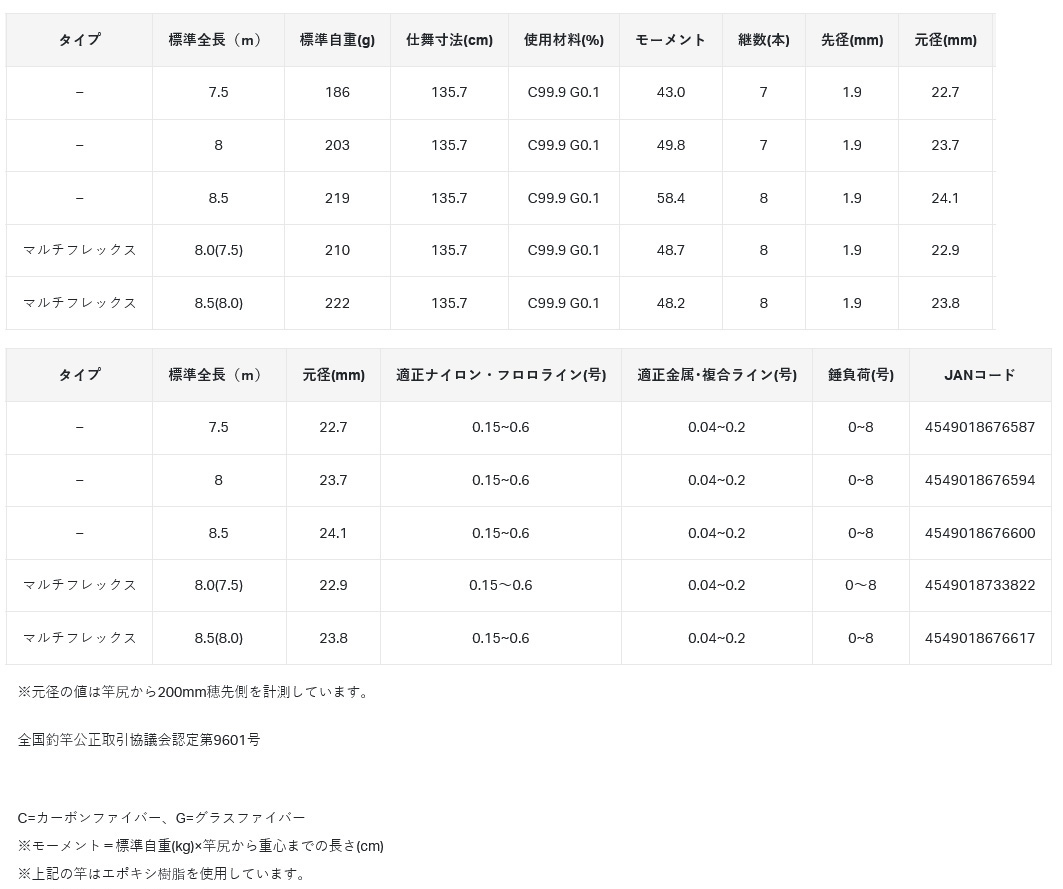Select moment value 58.4
This screenshot has width=1063, height=889.
[670, 198]
